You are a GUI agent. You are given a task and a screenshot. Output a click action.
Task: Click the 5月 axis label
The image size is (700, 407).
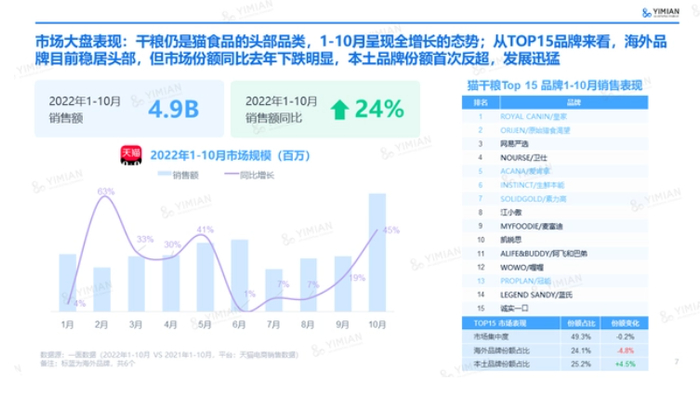(x=205, y=324)
